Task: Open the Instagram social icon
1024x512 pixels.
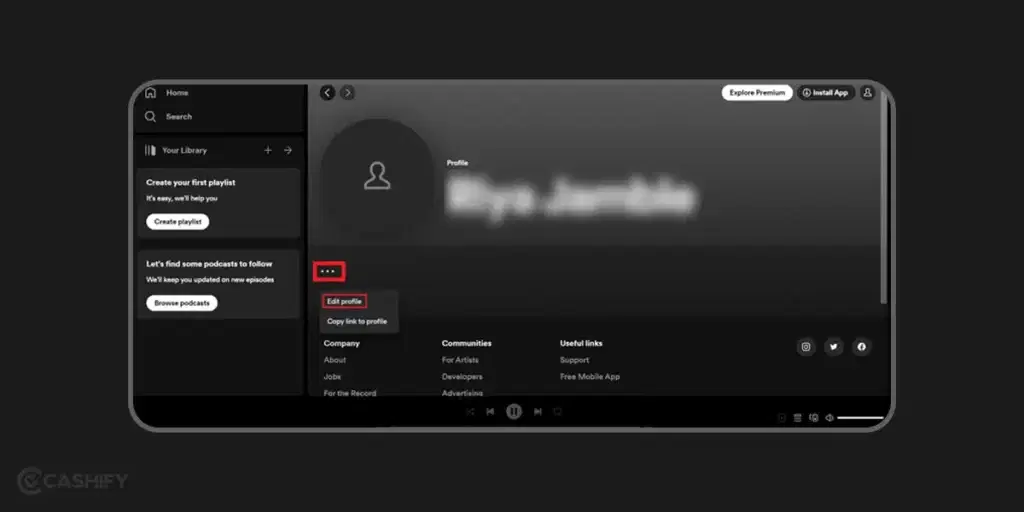Action: [x=806, y=347]
